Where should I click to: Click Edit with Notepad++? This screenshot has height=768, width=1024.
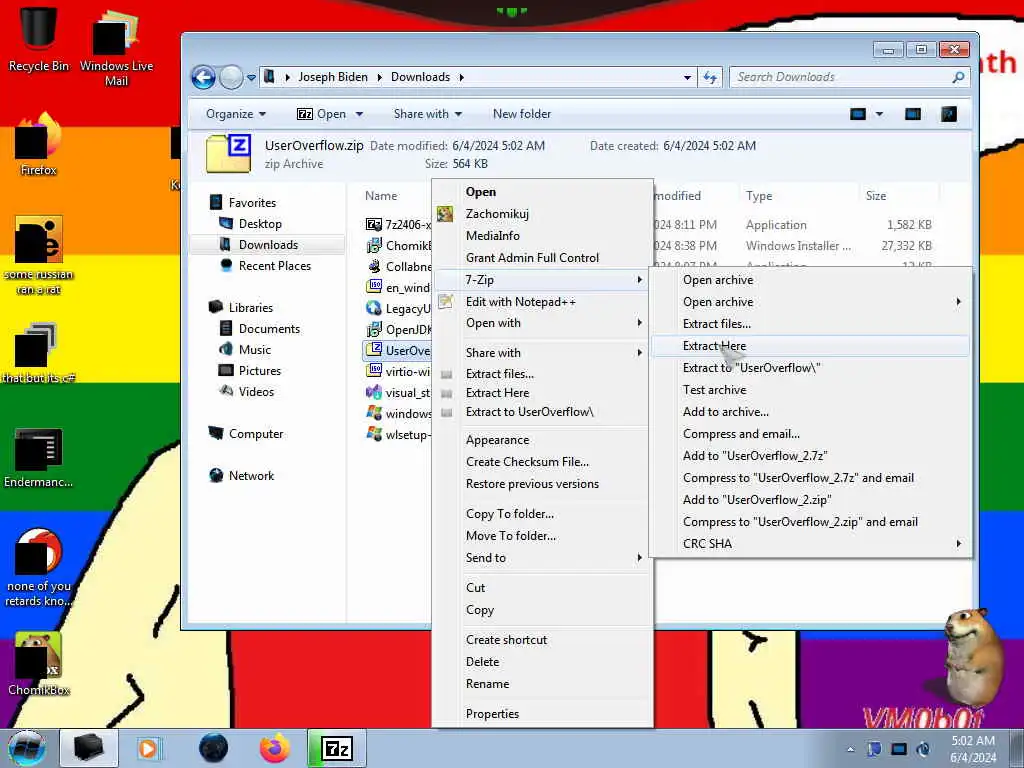[x=541, y=302]
